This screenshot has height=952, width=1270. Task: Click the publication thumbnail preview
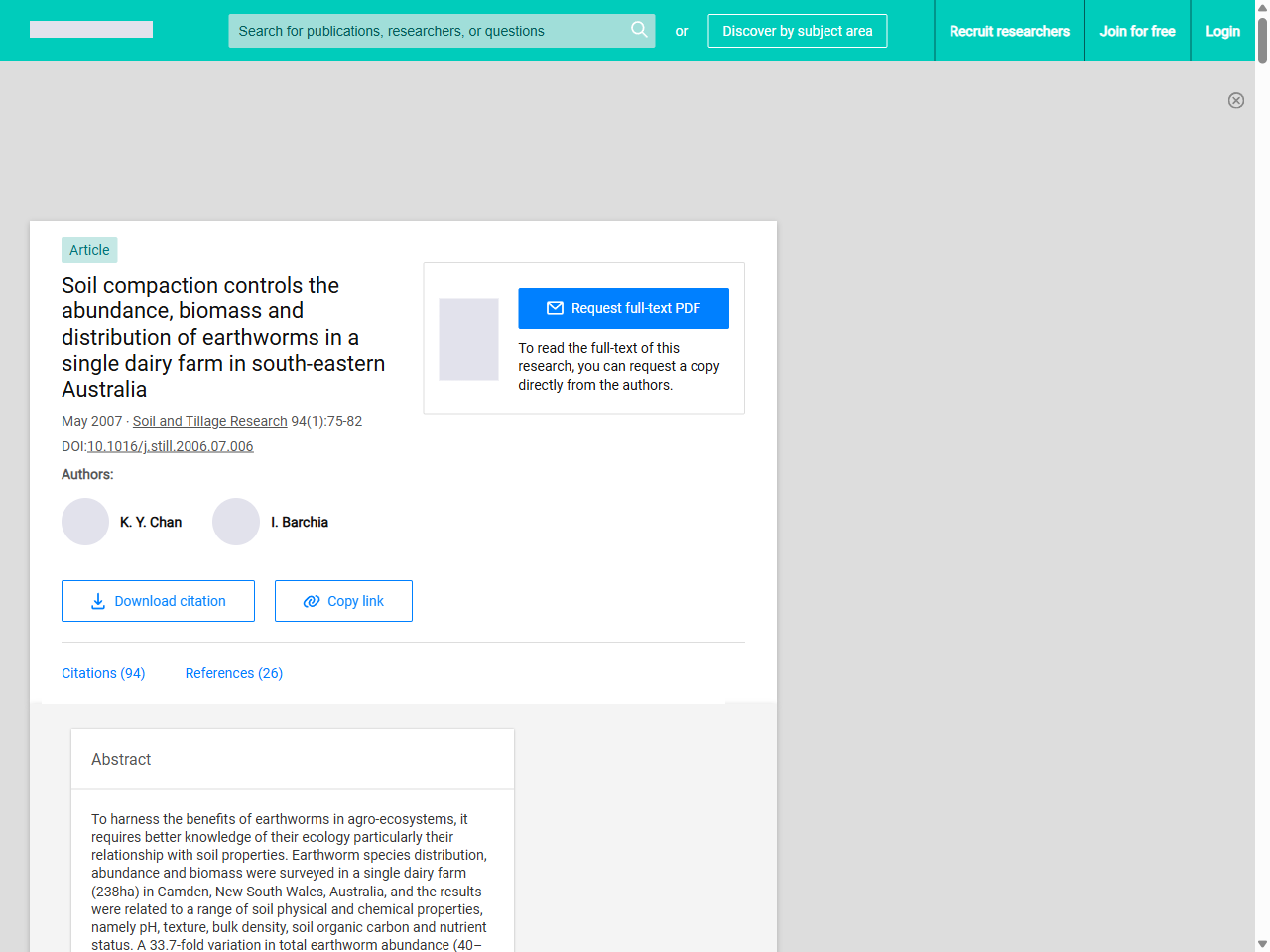click(x=468, y=339)
